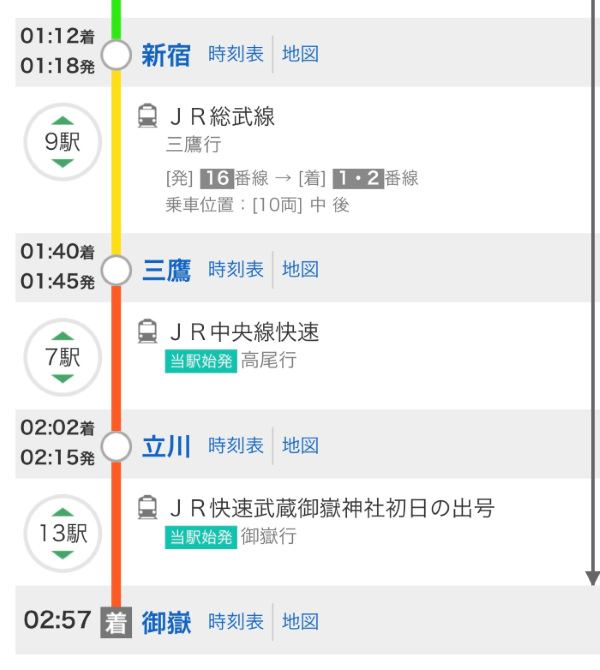600x670 pixels.
Task: Click the 当駅始発 badge for 御嶽行
Action: pyautogui.click(x=201, y=536)
